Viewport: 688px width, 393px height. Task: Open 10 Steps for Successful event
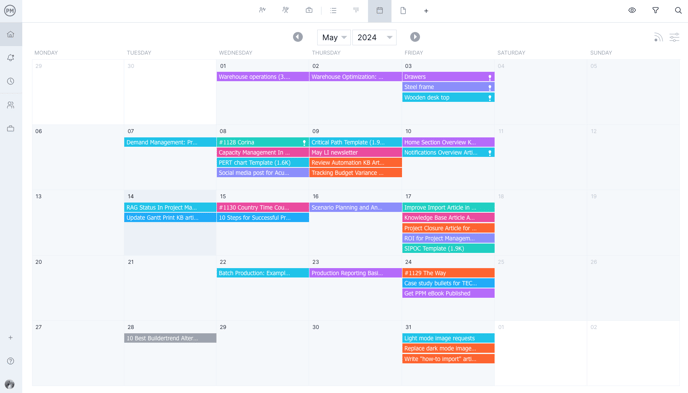(263, 218)
